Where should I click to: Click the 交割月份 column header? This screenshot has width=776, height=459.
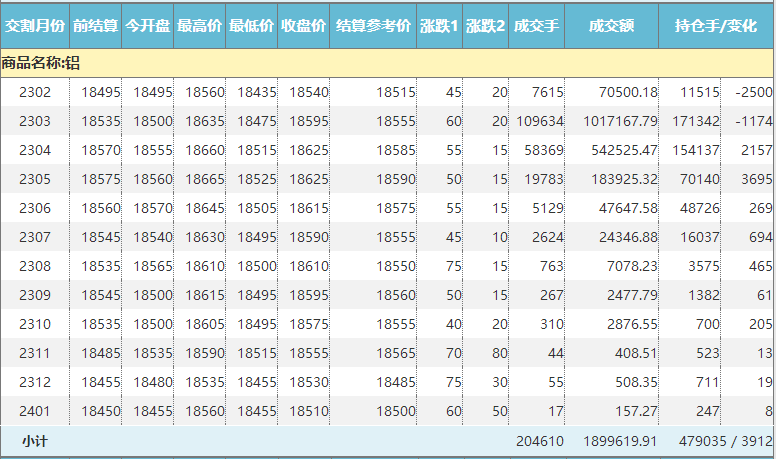pyautogui.click(x=35, y=25)
